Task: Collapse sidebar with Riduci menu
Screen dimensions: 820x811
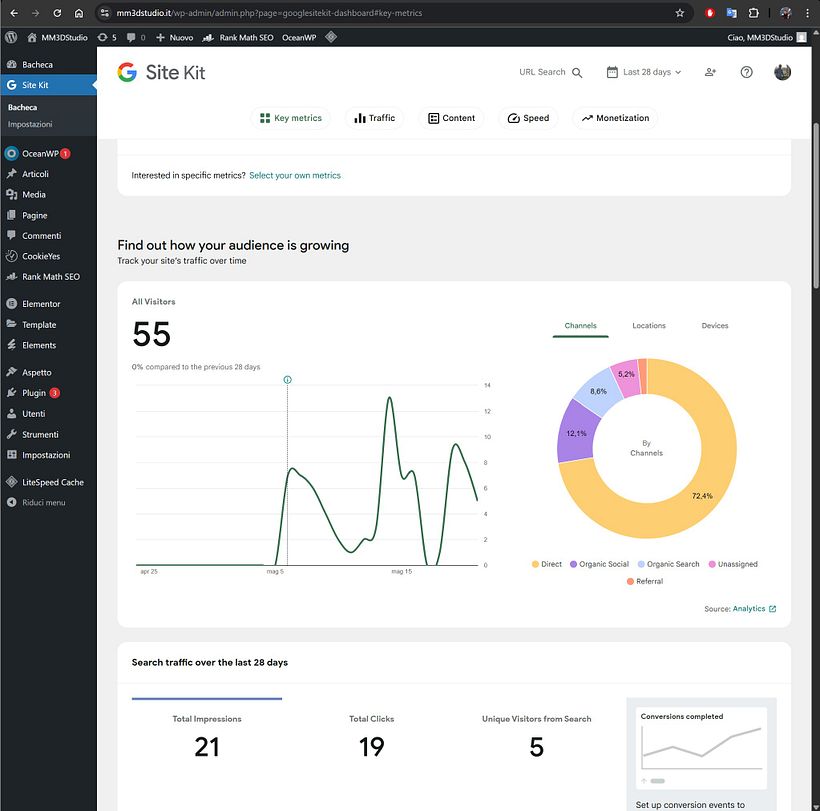Action: click(48, 502)
